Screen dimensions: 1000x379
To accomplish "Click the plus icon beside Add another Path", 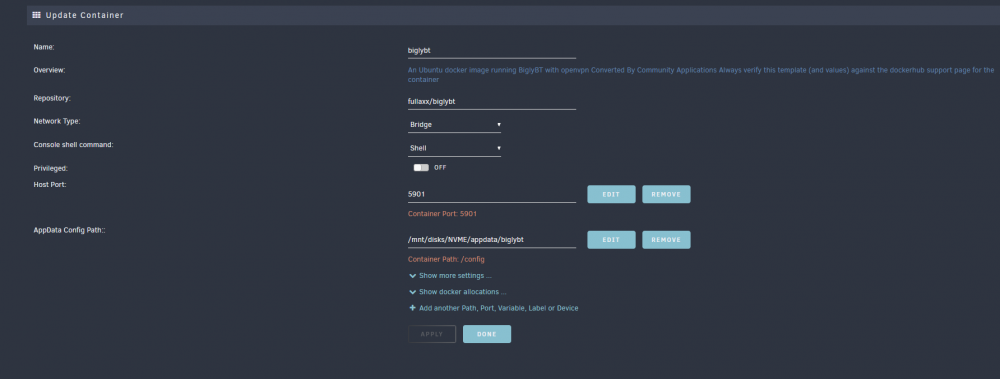I will (413, 308).
